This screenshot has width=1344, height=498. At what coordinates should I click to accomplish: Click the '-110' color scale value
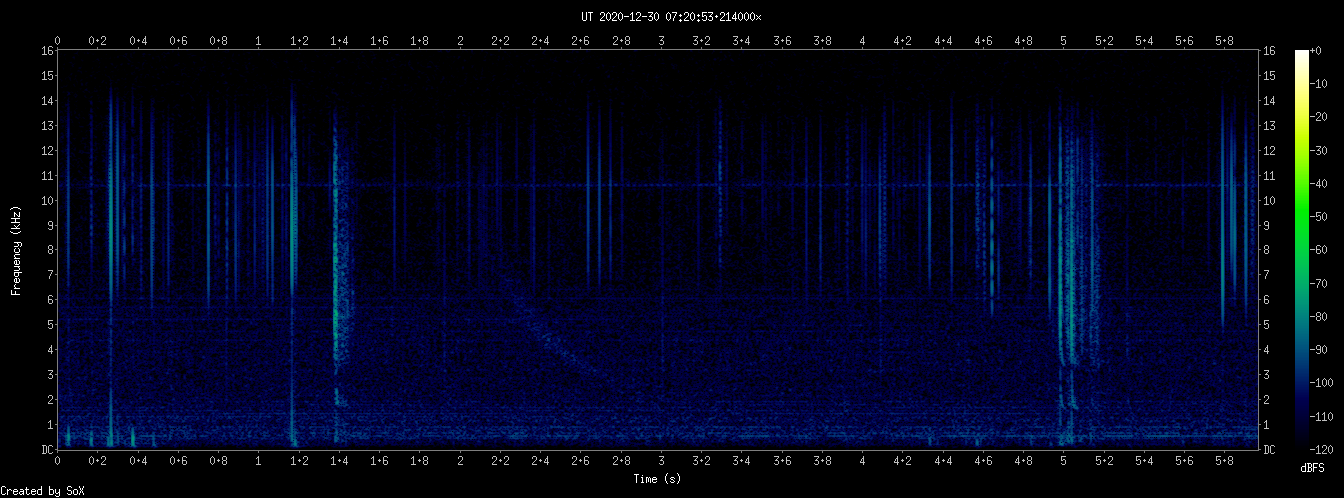pyautogui.click(x=1321, y=417)
